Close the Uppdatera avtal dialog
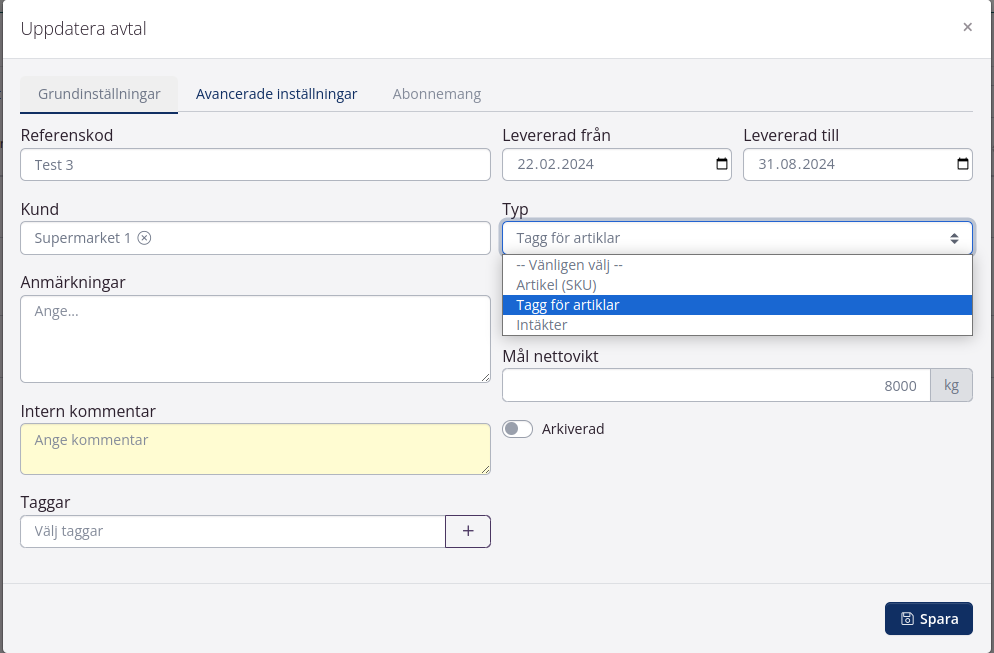The image size is (994, 653). click(967, 28)
